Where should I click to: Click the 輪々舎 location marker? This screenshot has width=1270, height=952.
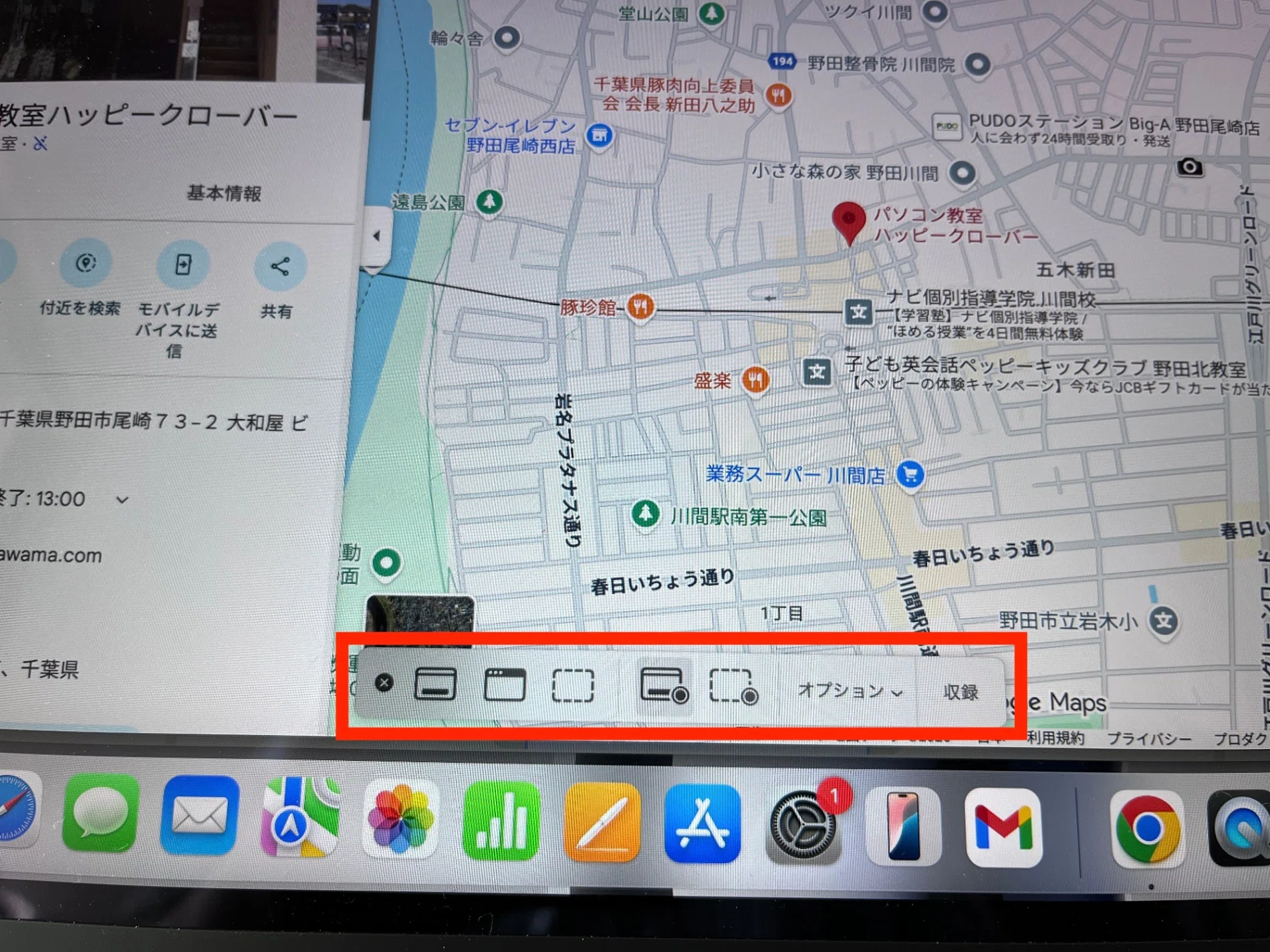point(507,37)
